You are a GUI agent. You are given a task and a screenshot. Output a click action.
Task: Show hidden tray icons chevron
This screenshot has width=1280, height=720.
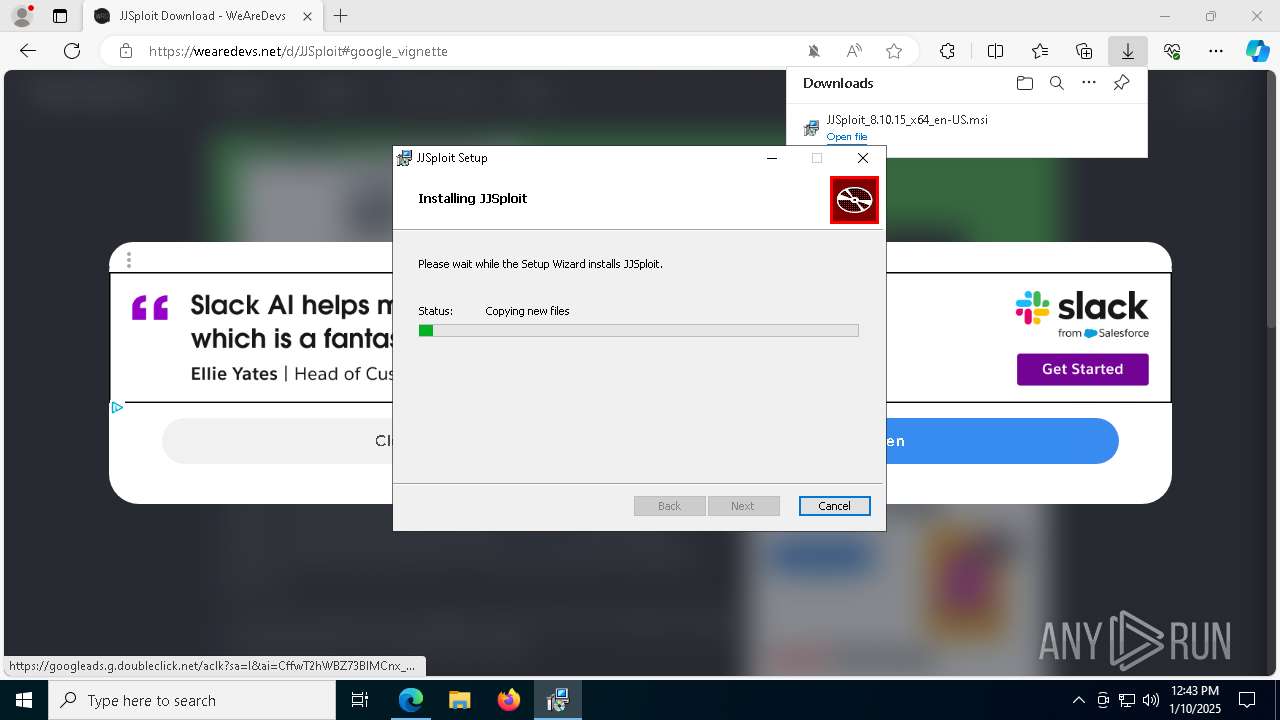[x=1078, y=700]
